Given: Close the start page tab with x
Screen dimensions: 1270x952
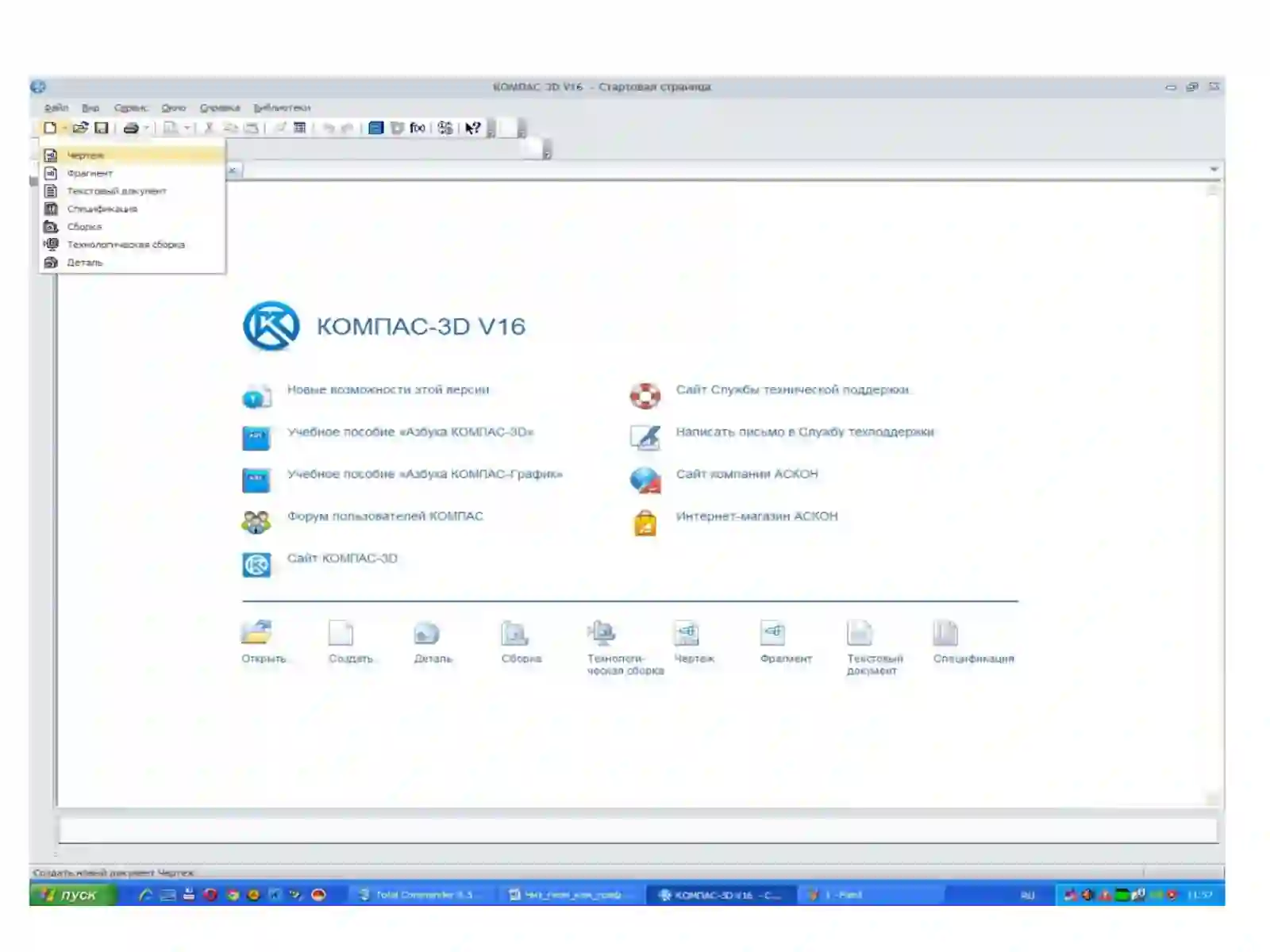Looking at the screenshot, I should pos(233,170).
